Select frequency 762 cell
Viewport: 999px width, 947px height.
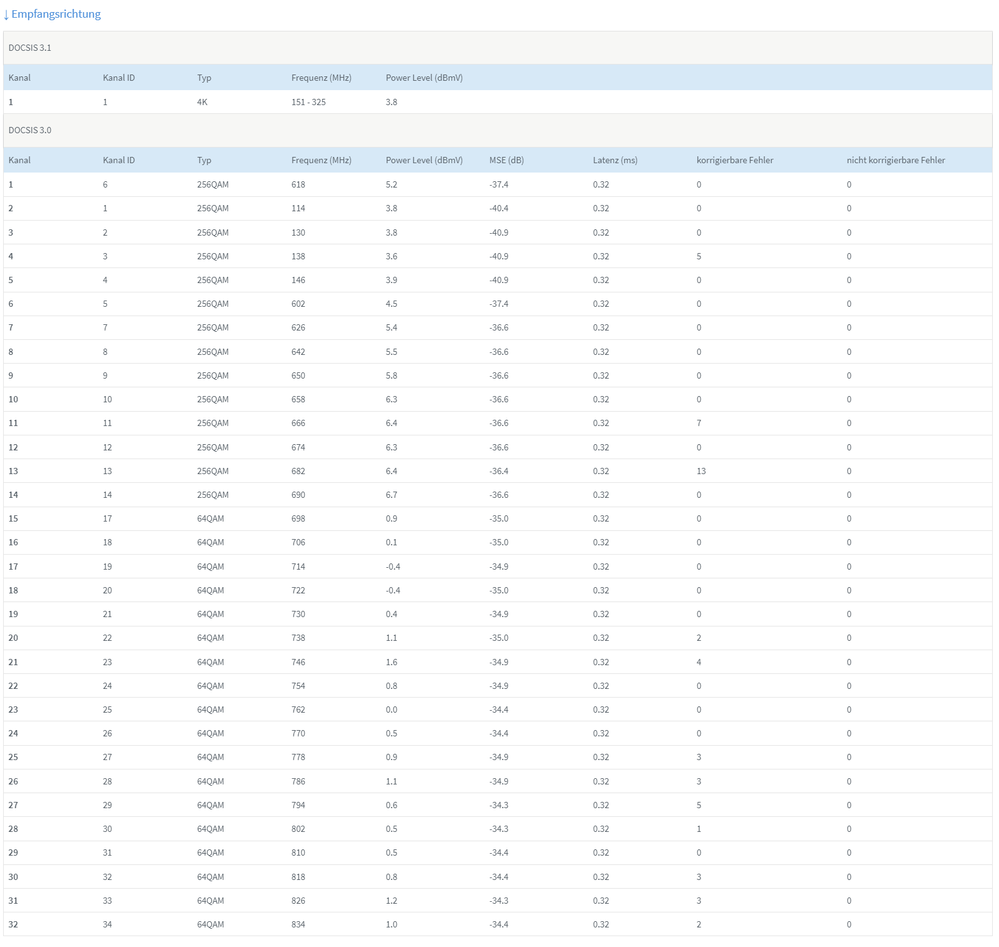[298, 709]
